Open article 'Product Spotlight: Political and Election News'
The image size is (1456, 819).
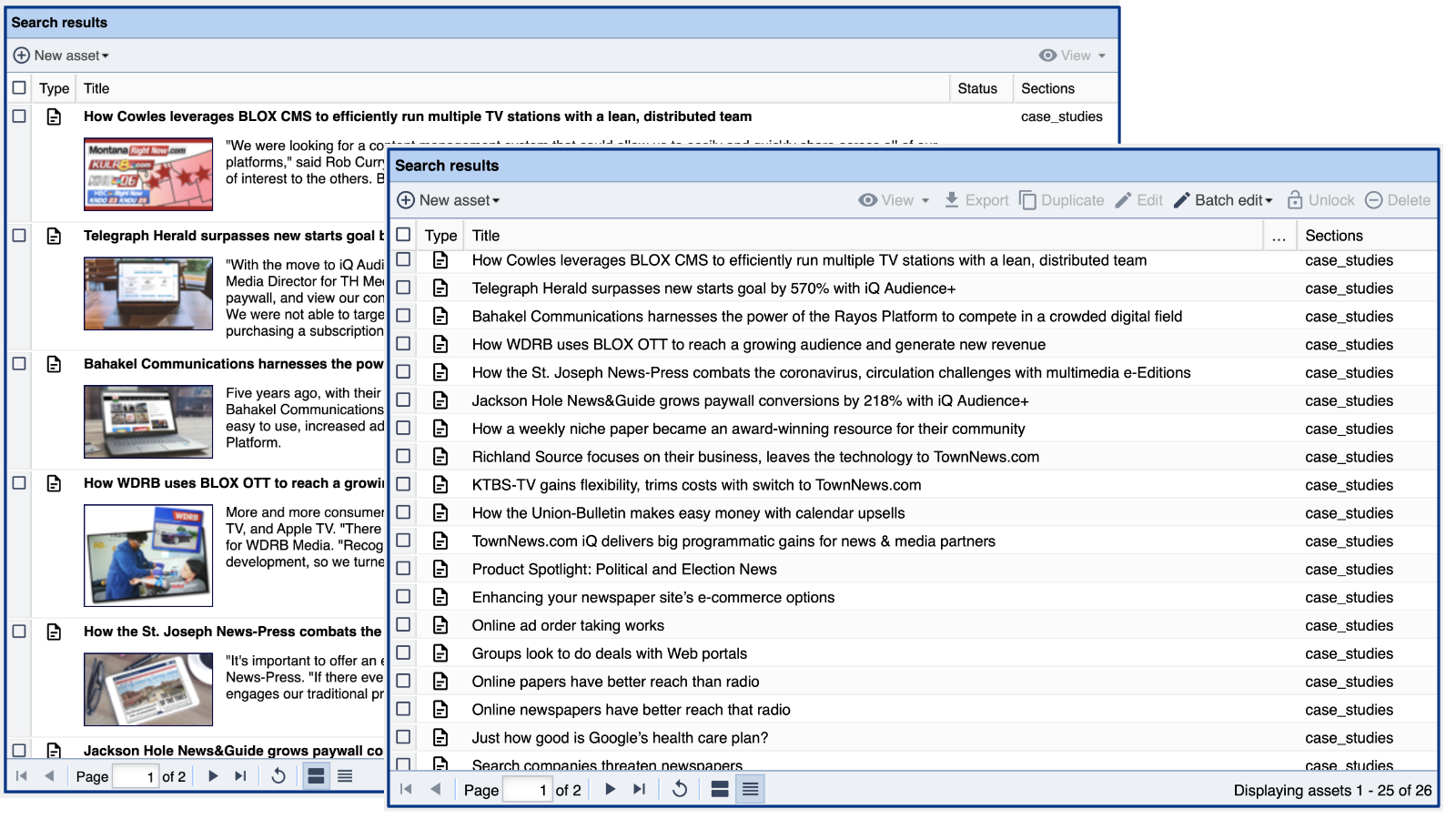tap(623, 570)
